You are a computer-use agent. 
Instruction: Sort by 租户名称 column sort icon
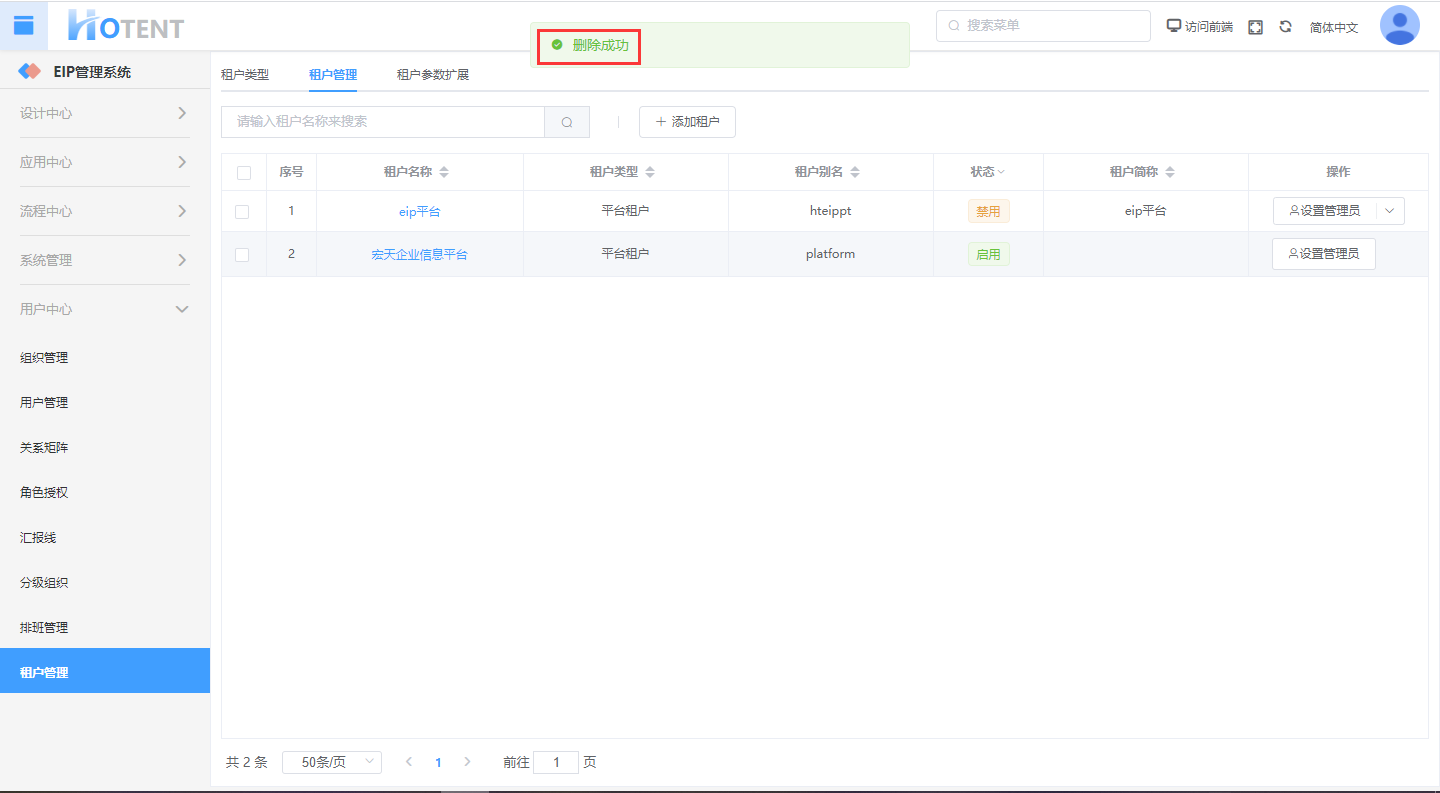tap(444, 172)
